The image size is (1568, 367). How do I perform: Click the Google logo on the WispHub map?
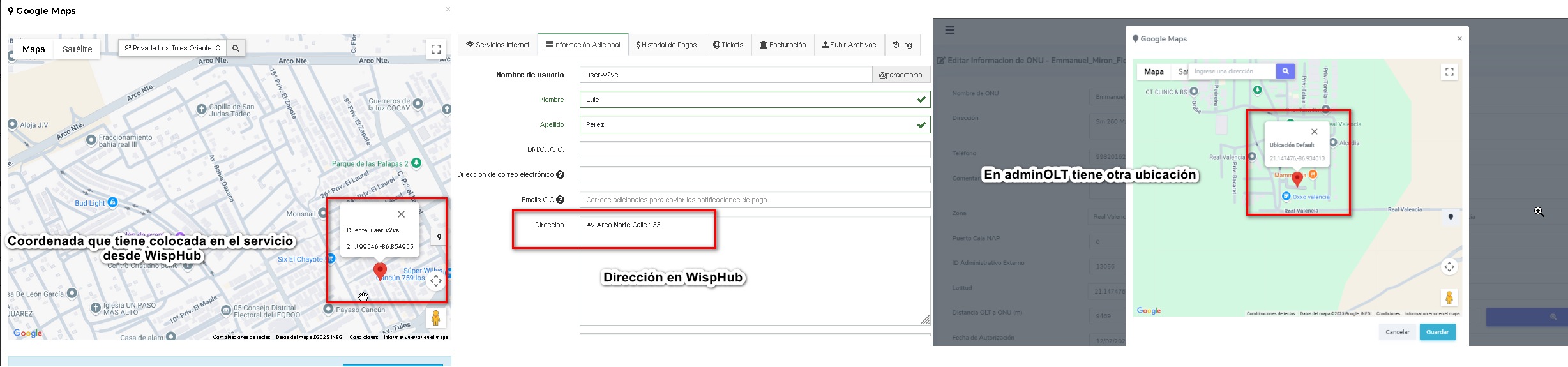[28, 333]
